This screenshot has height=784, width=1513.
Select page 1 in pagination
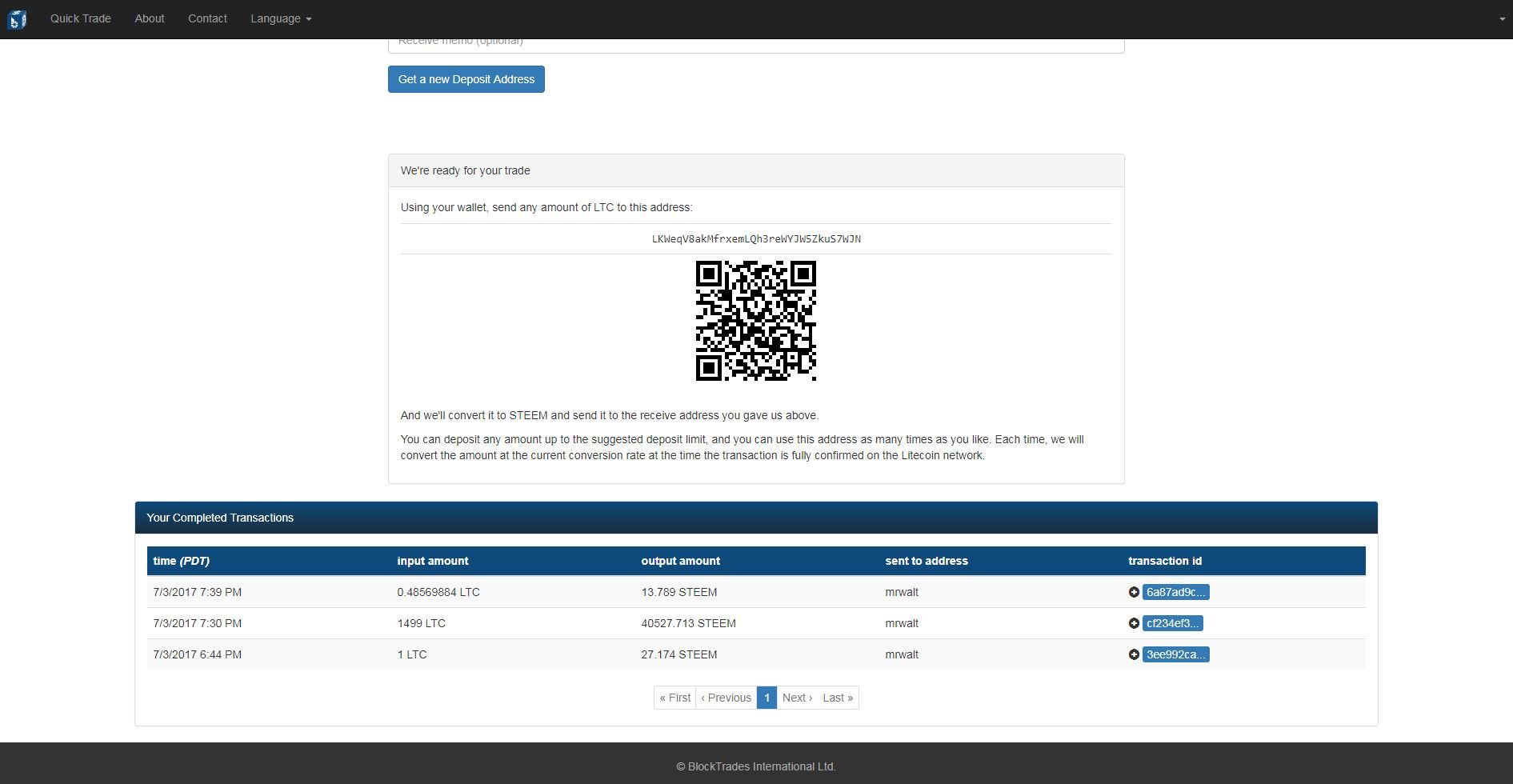pyautogui.click(x=767, y=698)
